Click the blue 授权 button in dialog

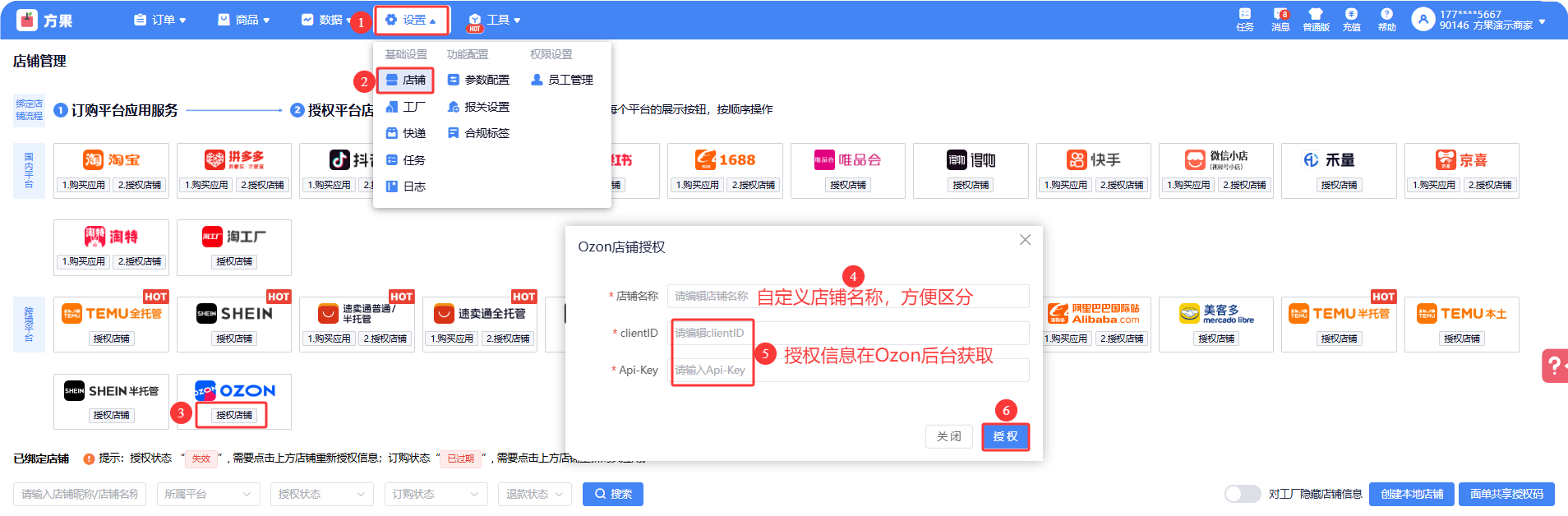(x=1005, y=436)
